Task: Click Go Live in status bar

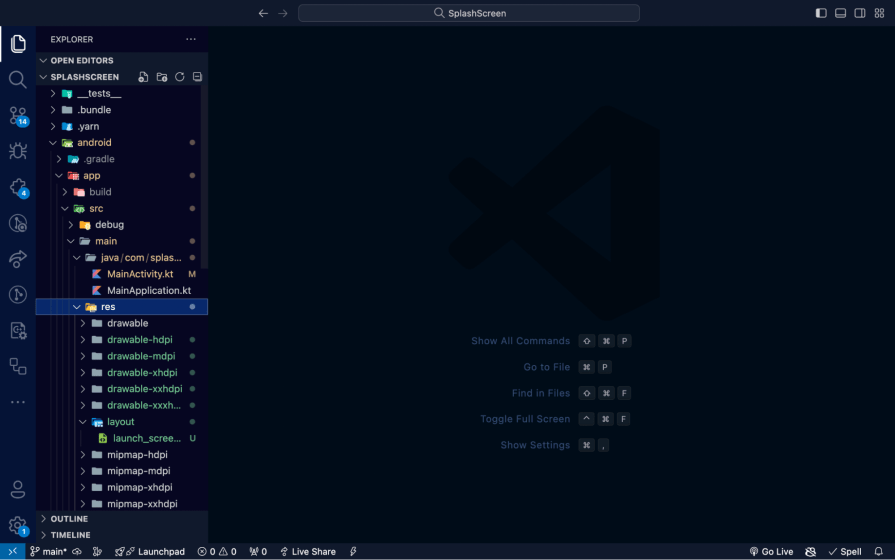Action: click(771, 551)
